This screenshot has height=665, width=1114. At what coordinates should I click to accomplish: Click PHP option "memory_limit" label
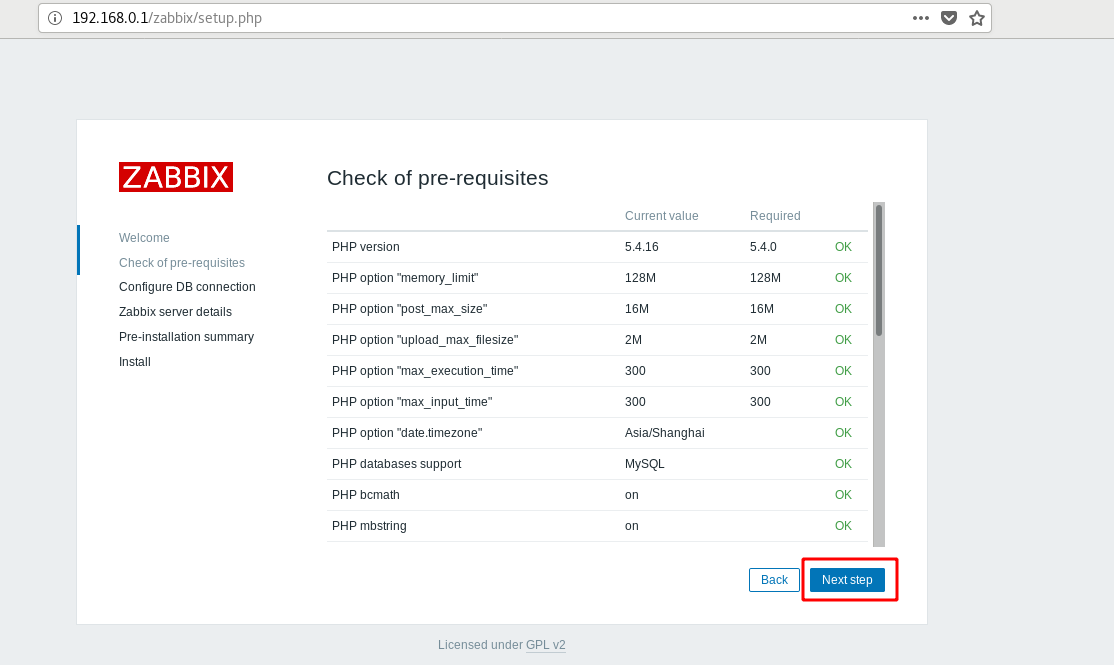[x=405, y=278]
